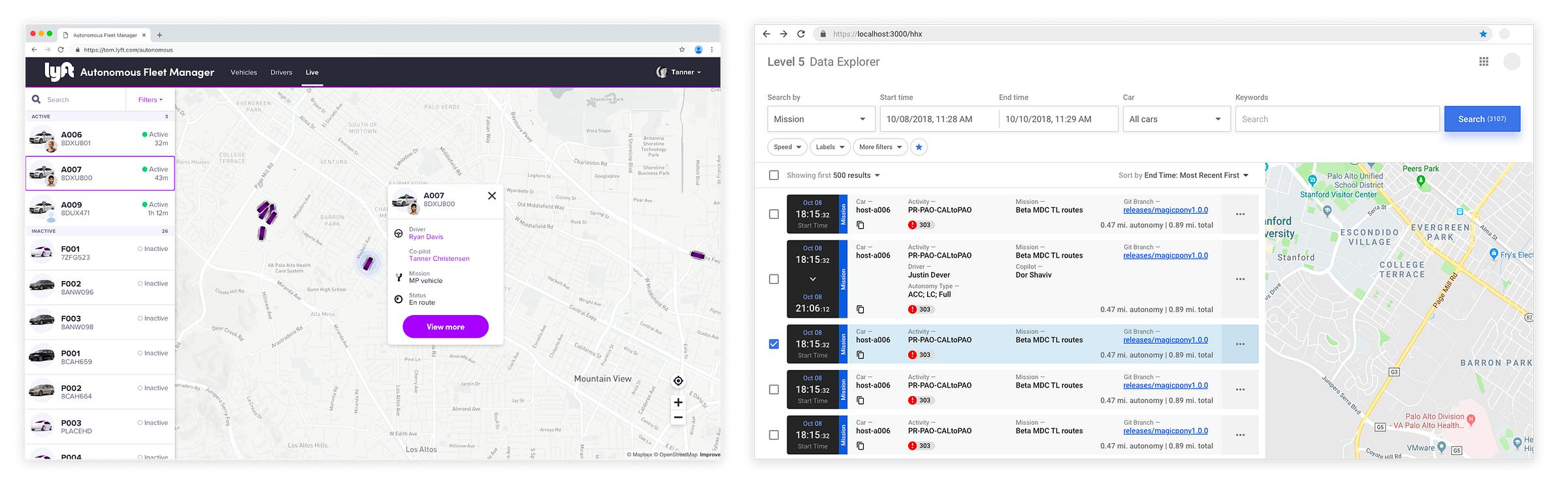Open more options for the highlighted mission row
The height and width of the screenshot is (483, 1568).
coord(1240,344)
